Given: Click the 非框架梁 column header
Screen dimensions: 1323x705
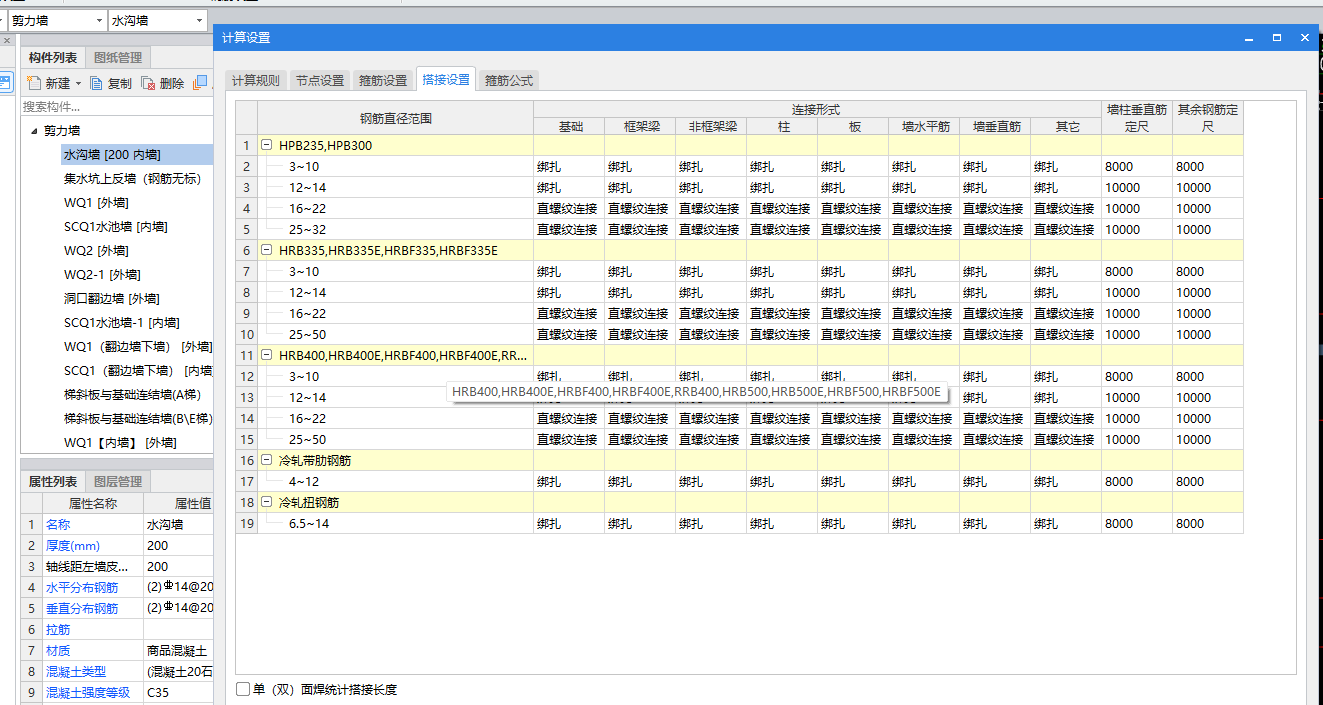Looking at the screenshot, I should pyautogui.click(x=711, y=127).
